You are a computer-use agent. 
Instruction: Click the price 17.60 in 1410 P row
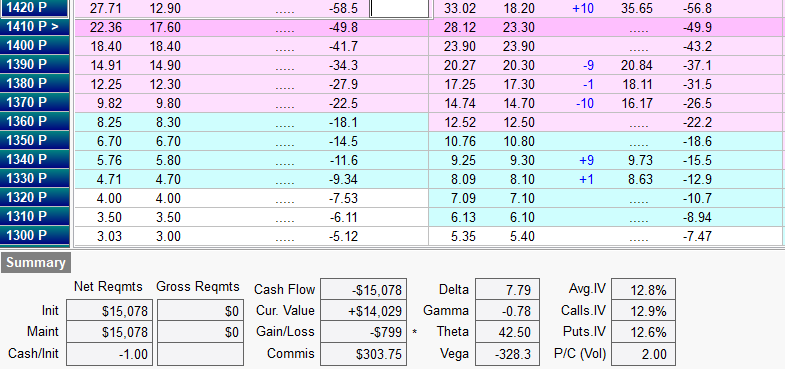pos(165,28)
